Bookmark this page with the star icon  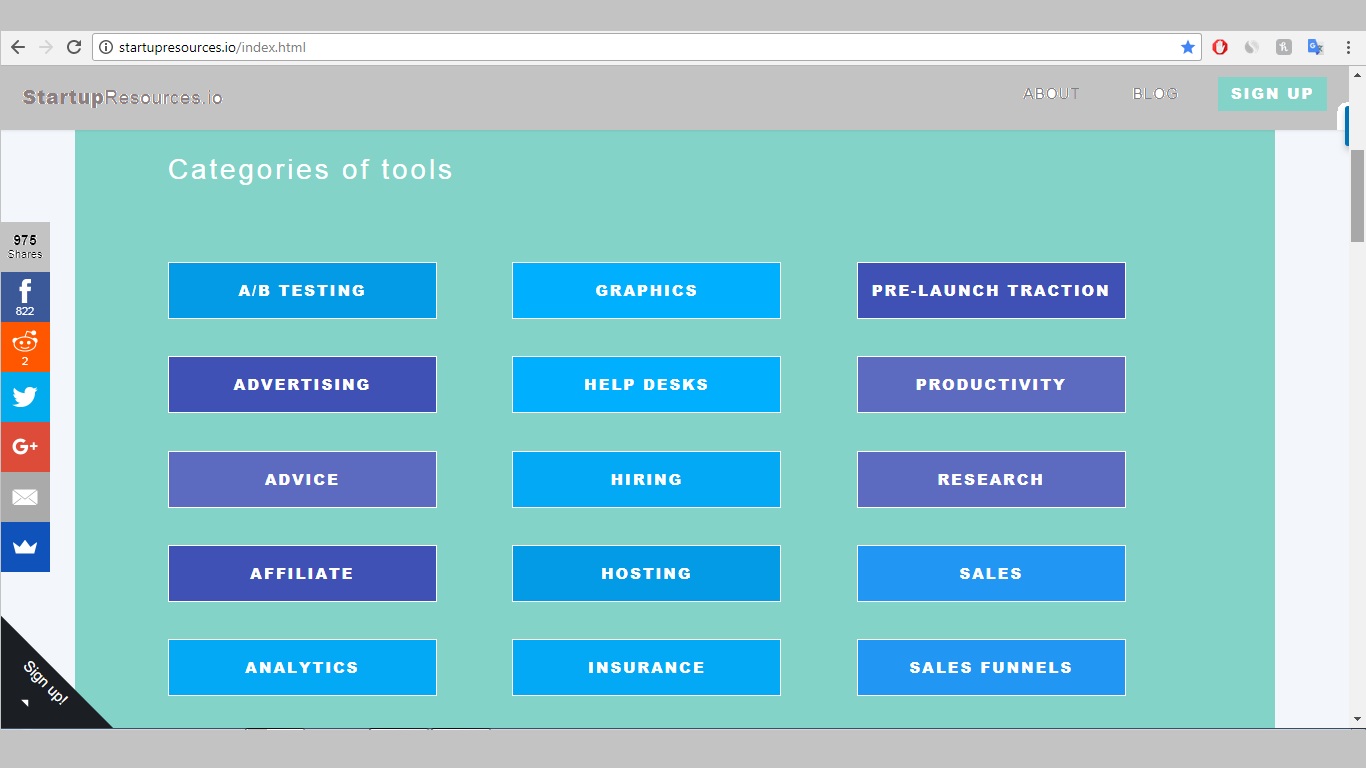(x=1187, y=47)
